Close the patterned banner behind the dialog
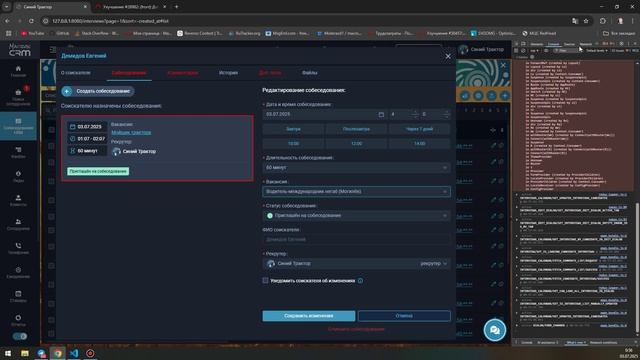The width and height of the screenshot is (640, 360). (503, 65)
